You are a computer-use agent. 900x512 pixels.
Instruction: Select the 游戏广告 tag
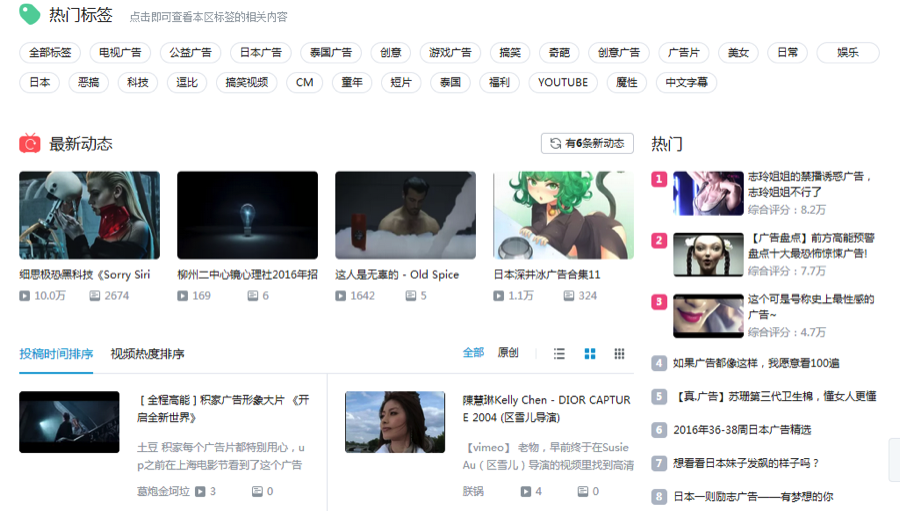pyautogui.click(x=450, y=52)
